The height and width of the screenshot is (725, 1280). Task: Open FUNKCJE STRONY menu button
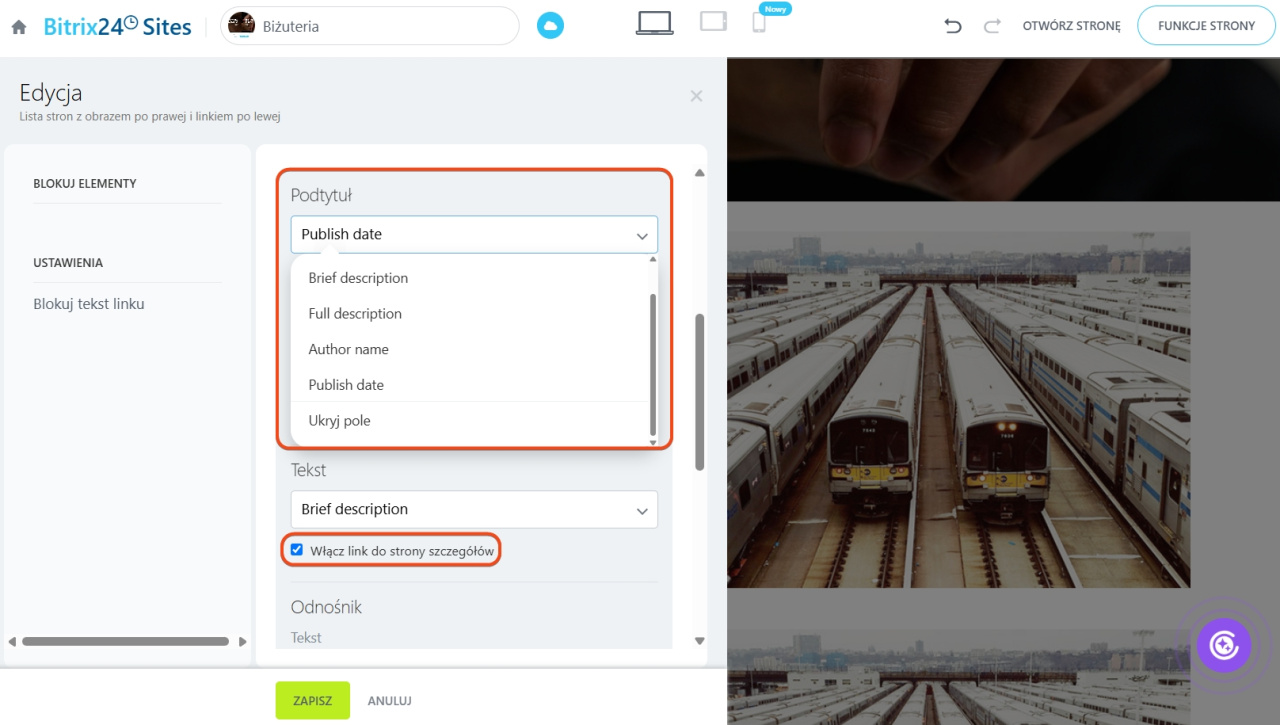coord(1206,26)
